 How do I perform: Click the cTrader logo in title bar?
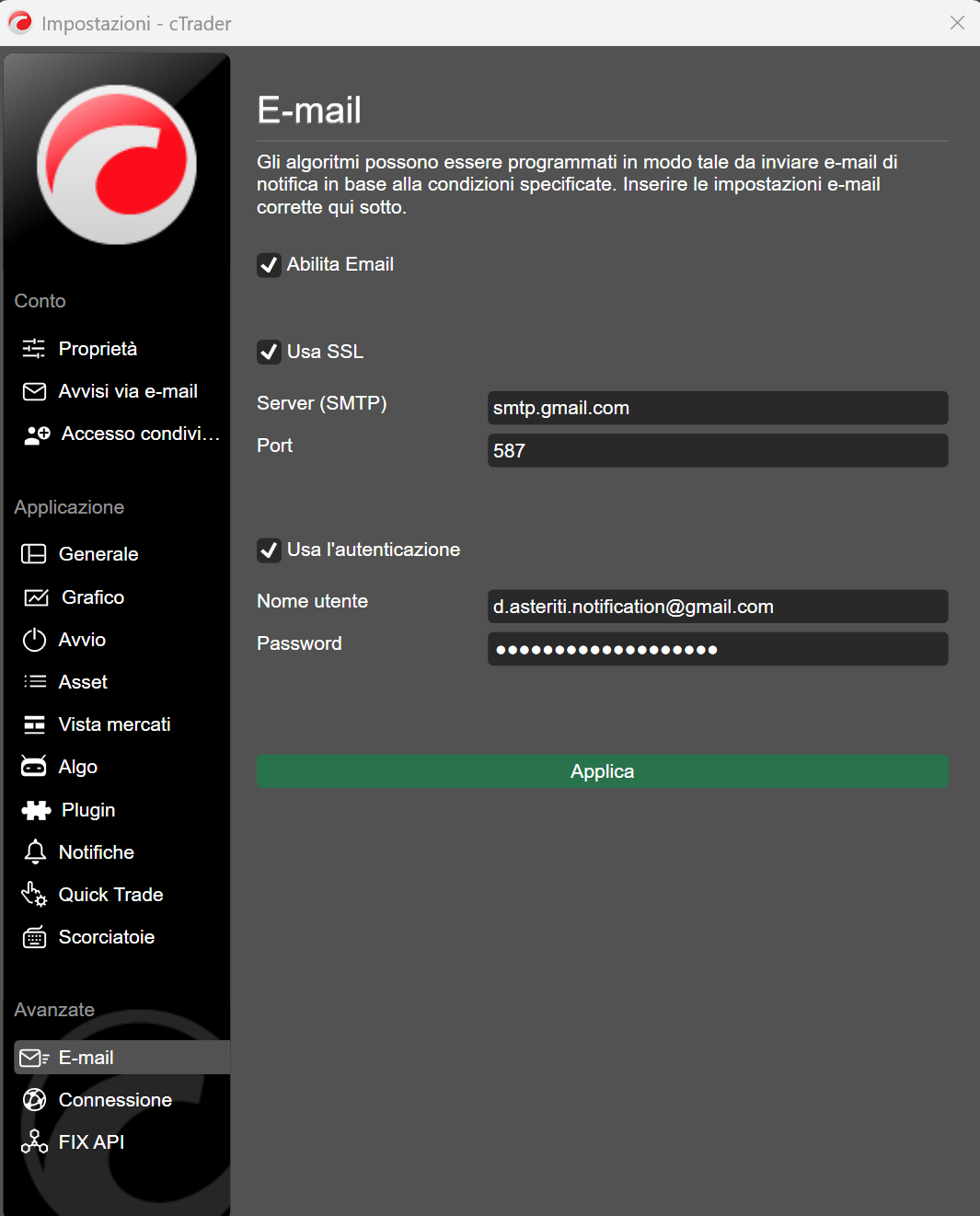(20, 22)
